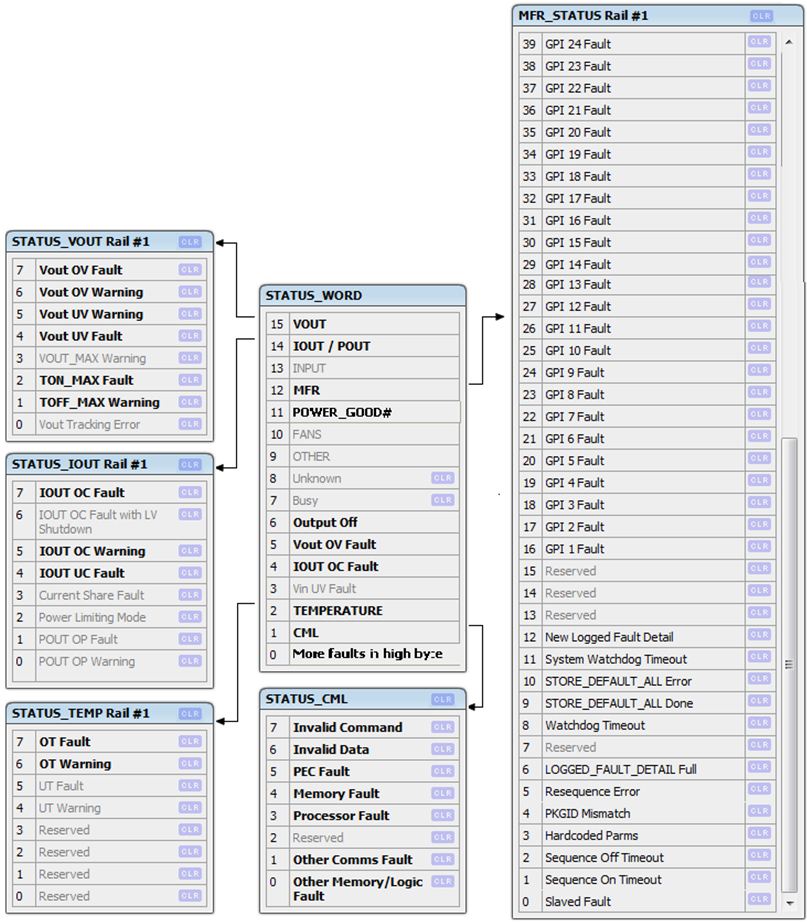
Task: Clear the Busy bit in STATUS_WORD
Action: pyautogui.click(x=442, y=500)
